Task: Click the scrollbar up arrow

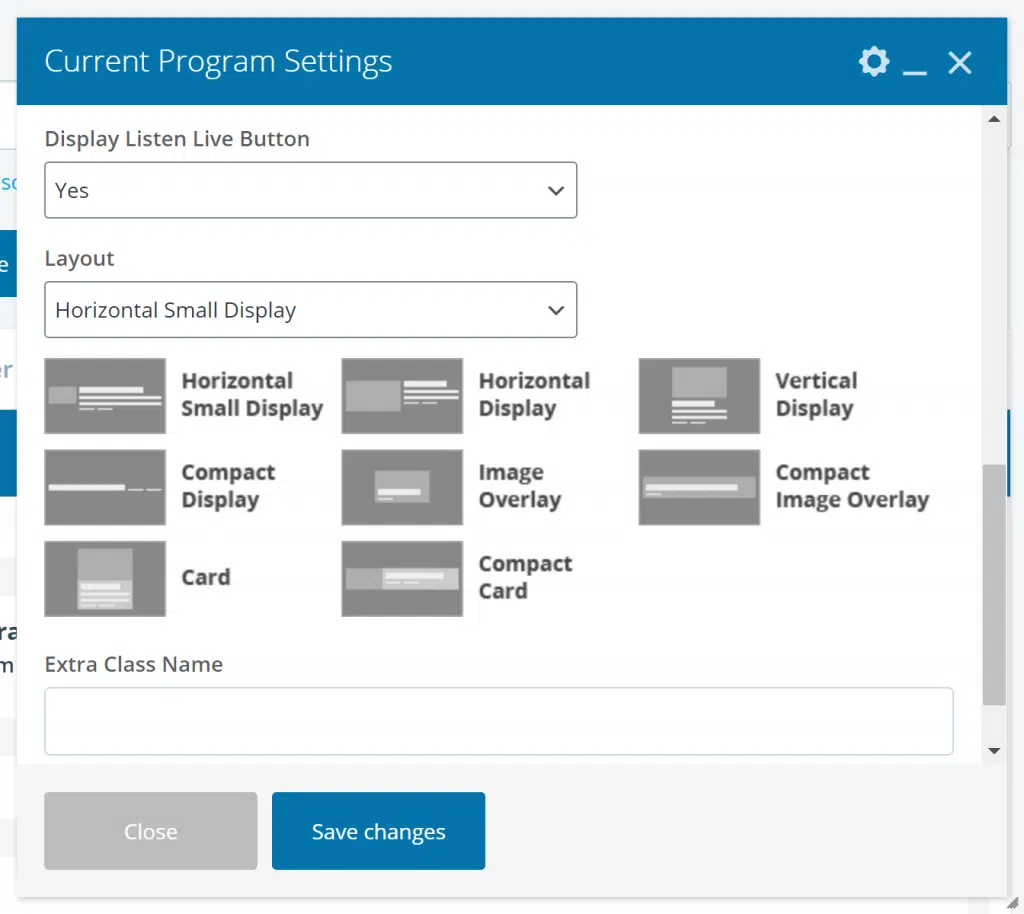Action: pyautogui.click(x=994, y=119)
